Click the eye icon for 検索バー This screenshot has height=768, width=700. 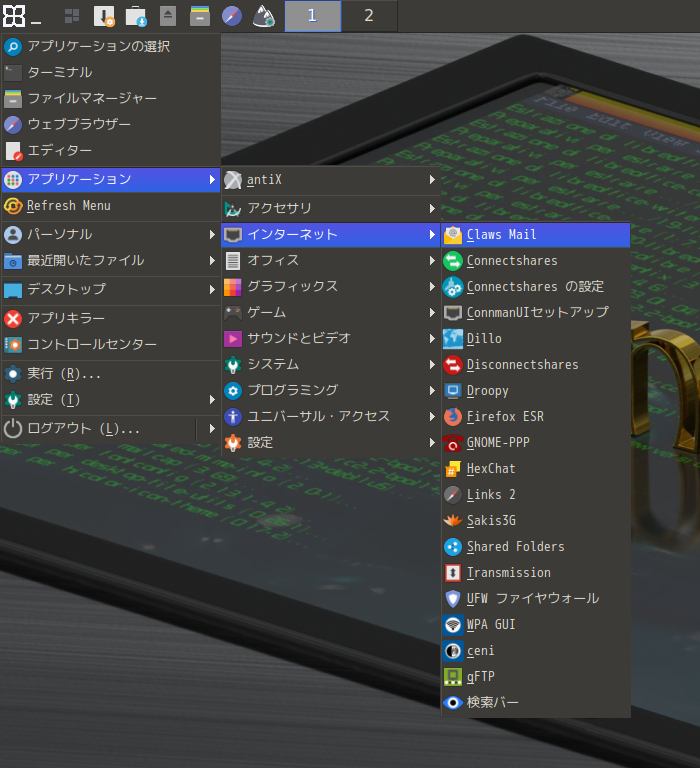pos(453,702)
